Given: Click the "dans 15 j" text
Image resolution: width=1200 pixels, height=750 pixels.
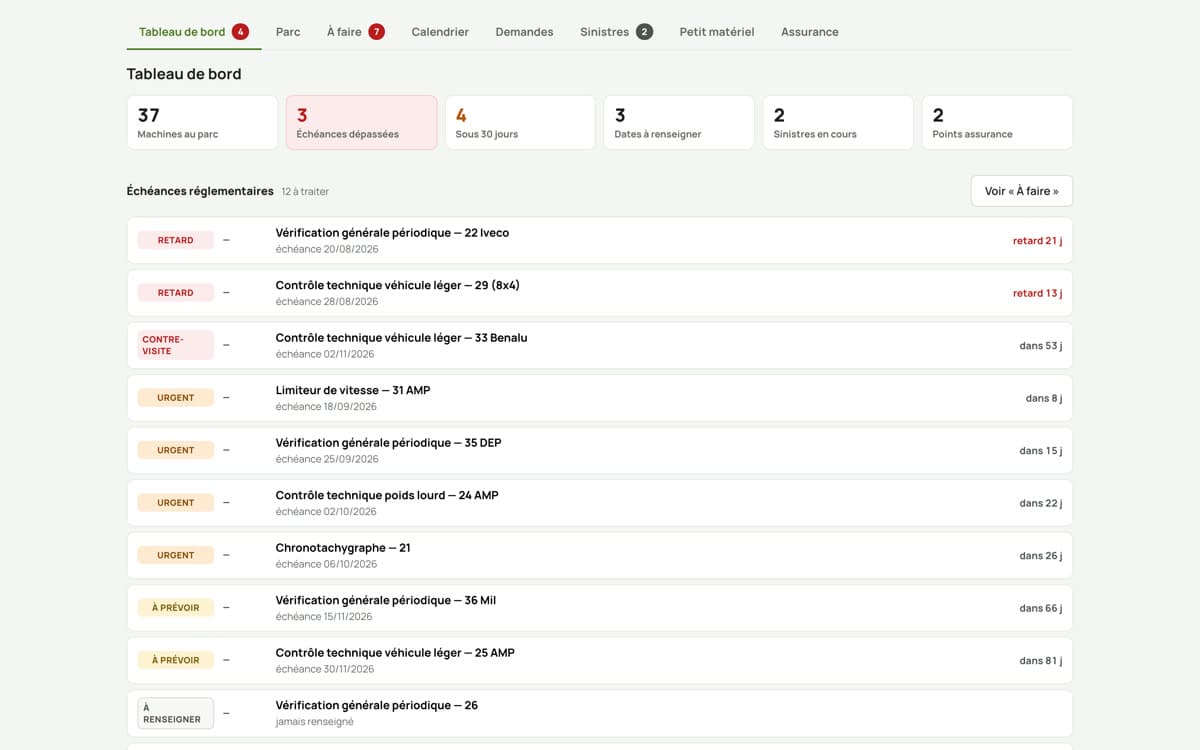Looking at the screenshot, I should (x=1041, y=450).
